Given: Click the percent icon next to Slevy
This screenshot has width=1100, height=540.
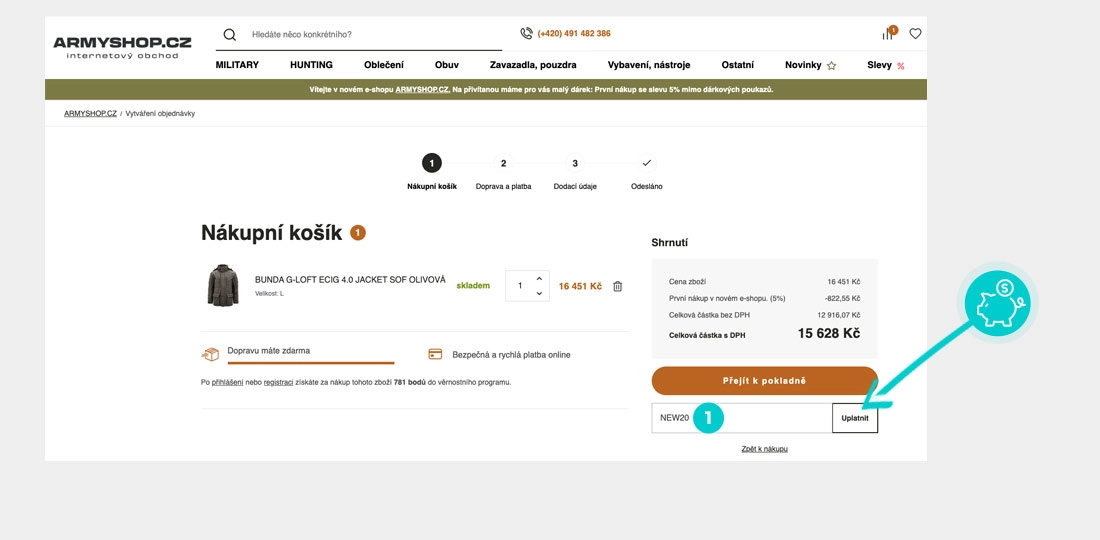Looking at the screenshot, I should (900, 66).
